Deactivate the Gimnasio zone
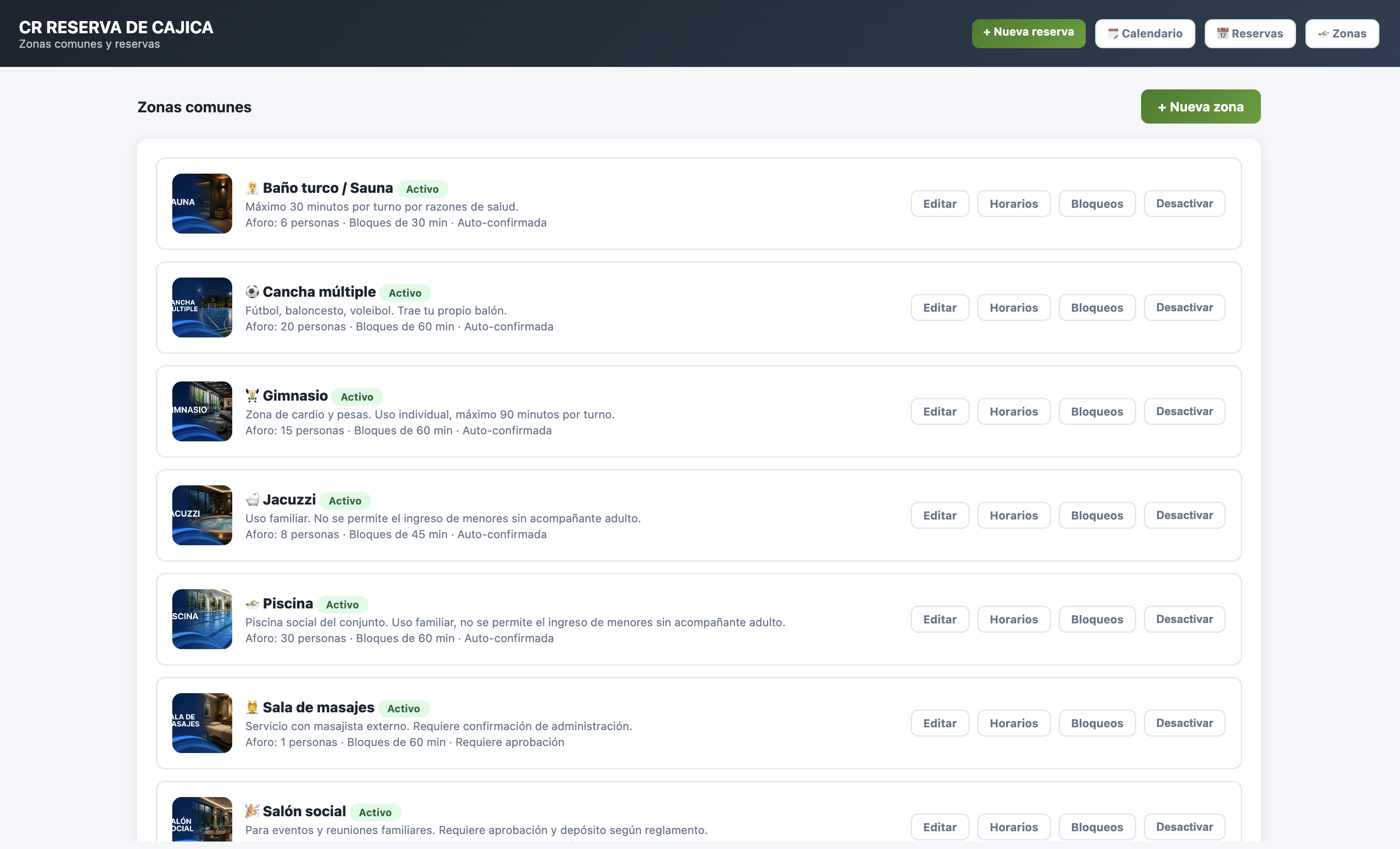The width and height of the screenshot is (1400, 849). click(1185, 411)
